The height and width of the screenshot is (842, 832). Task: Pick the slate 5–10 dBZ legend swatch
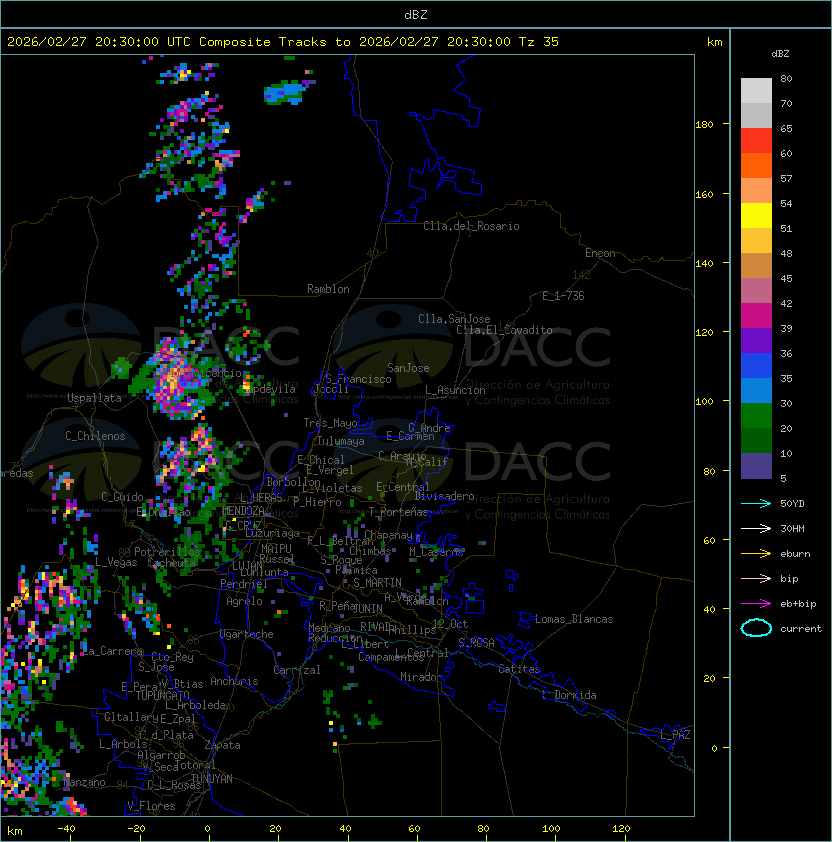756,466
